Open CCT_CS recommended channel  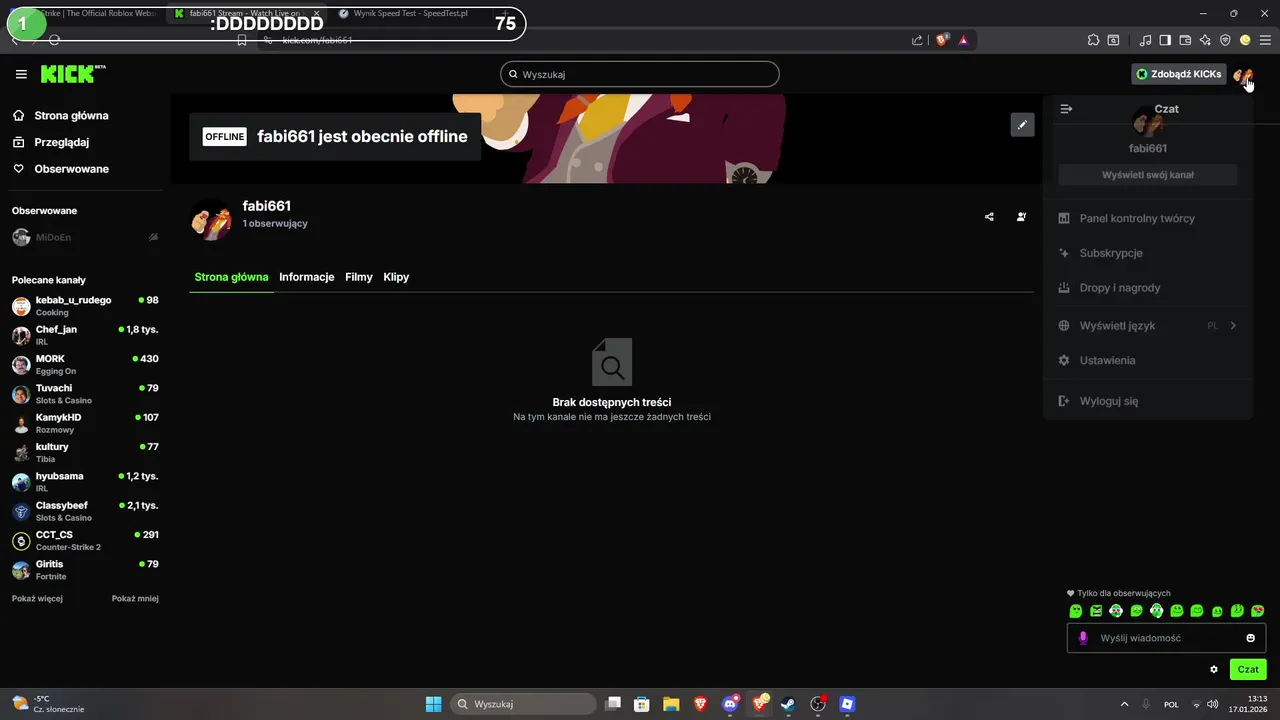pos(85,540)
